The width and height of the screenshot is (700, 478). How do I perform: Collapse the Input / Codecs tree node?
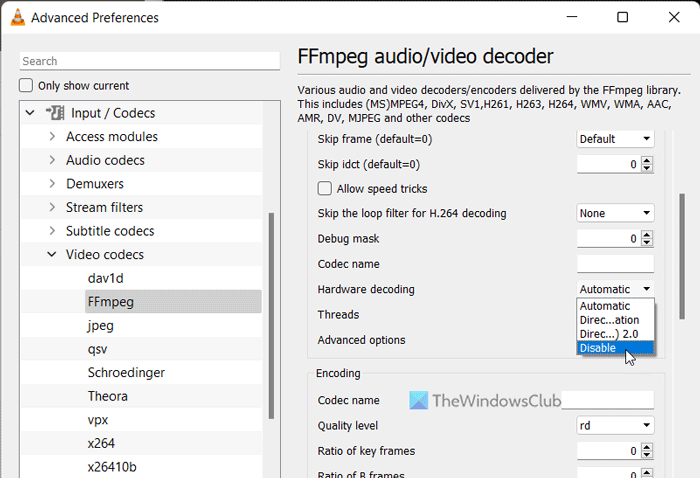click(30, 113)
